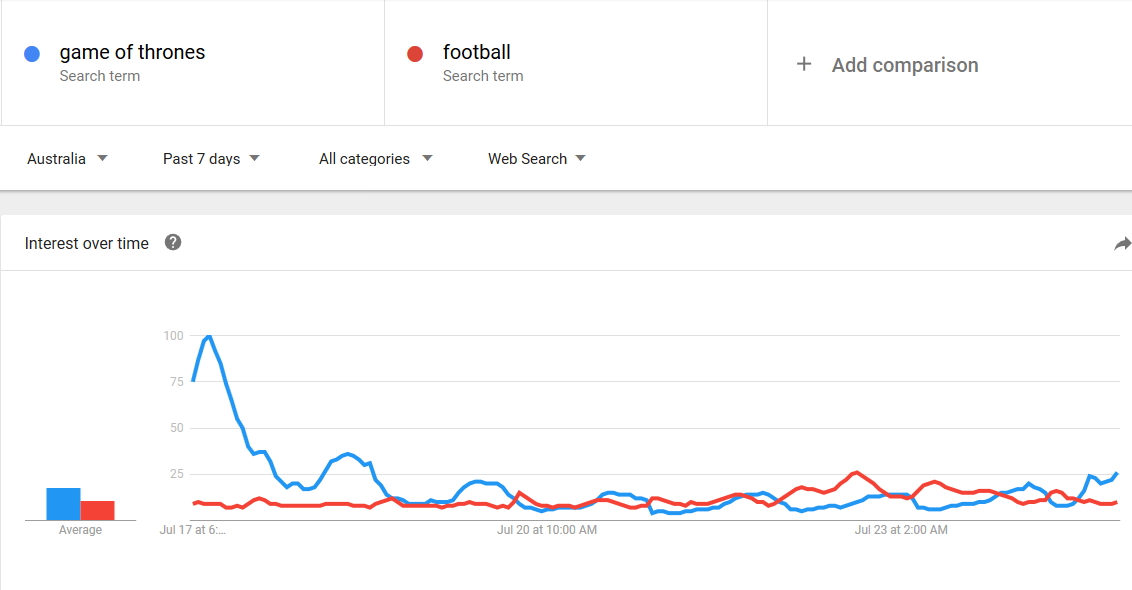Viewport: 1132px width, 590px height.
Task: Click the blue dot beside game of thrones
Action: pos(32,54)
